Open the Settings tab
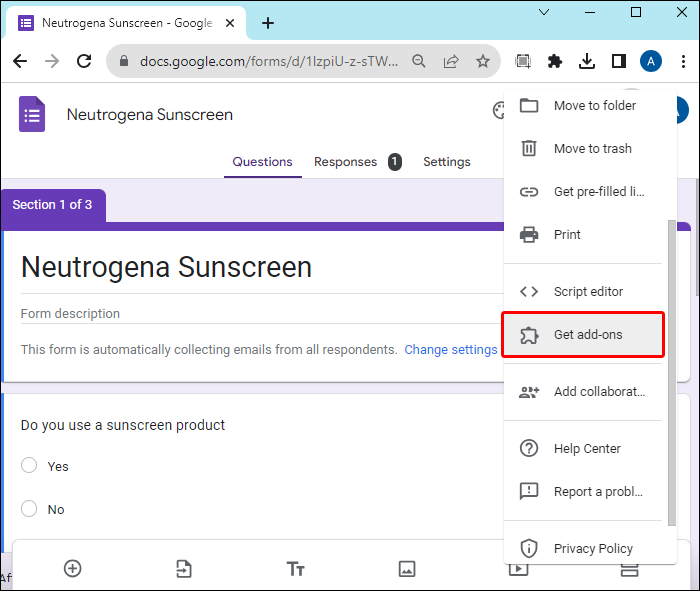The image size is (700, 591). (446, 161)
